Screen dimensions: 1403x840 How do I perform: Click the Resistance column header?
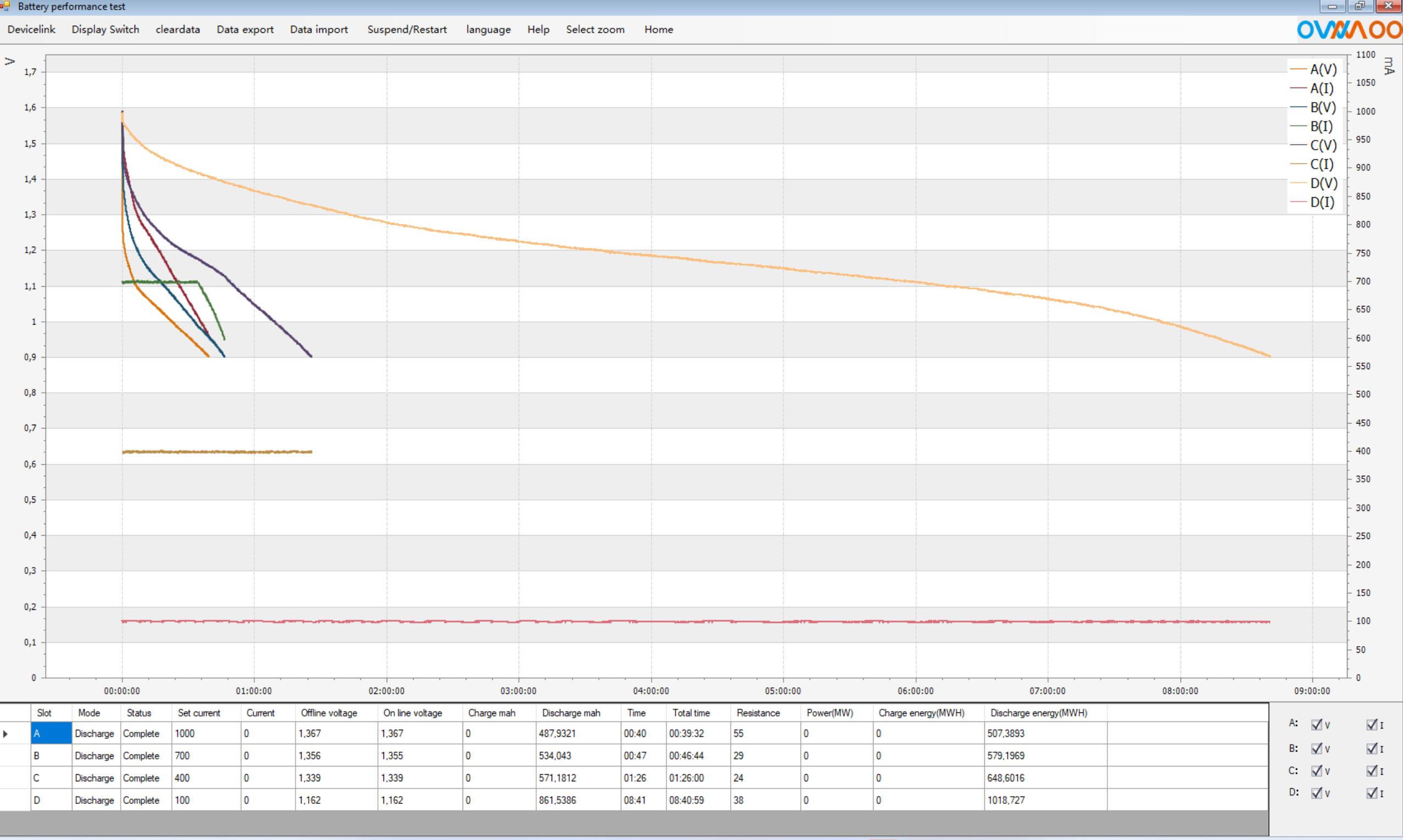pos(758,713)
